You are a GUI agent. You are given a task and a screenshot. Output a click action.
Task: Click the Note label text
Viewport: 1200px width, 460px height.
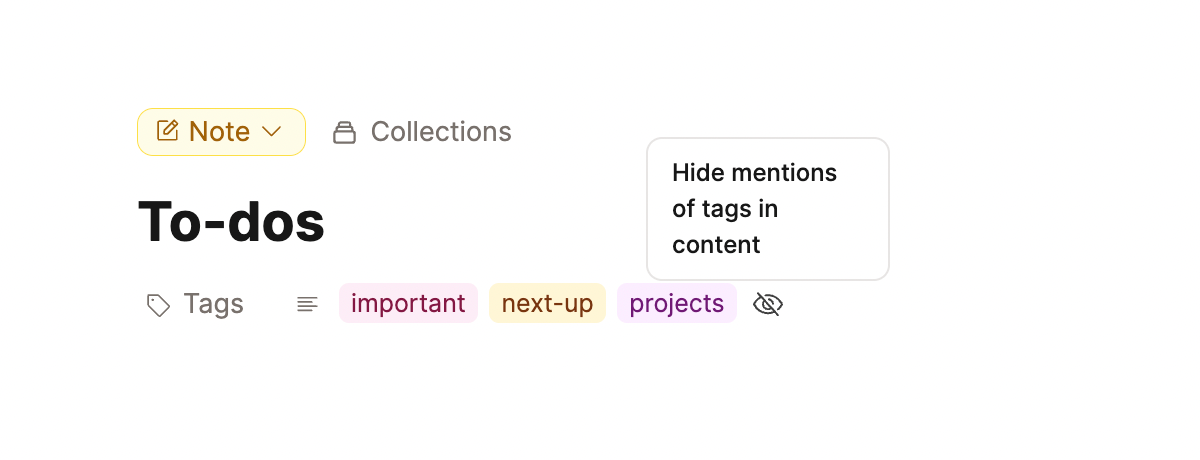[219, 132]
